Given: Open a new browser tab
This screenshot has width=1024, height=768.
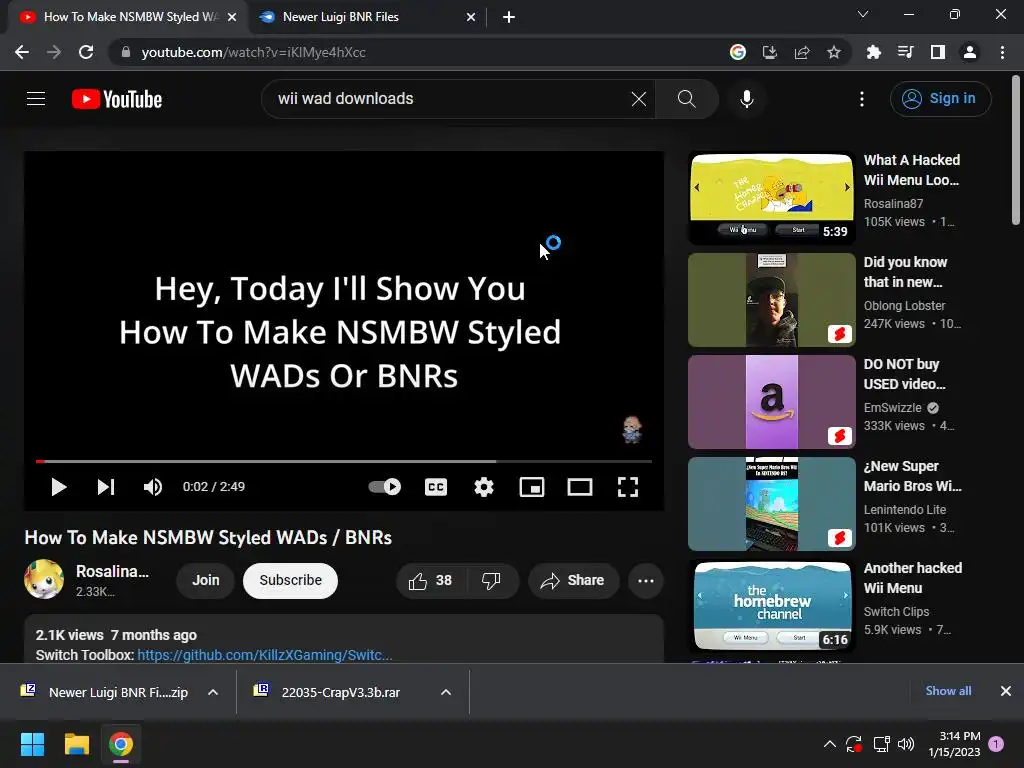Looking at the screenshot, I should [x=509, y=17].
